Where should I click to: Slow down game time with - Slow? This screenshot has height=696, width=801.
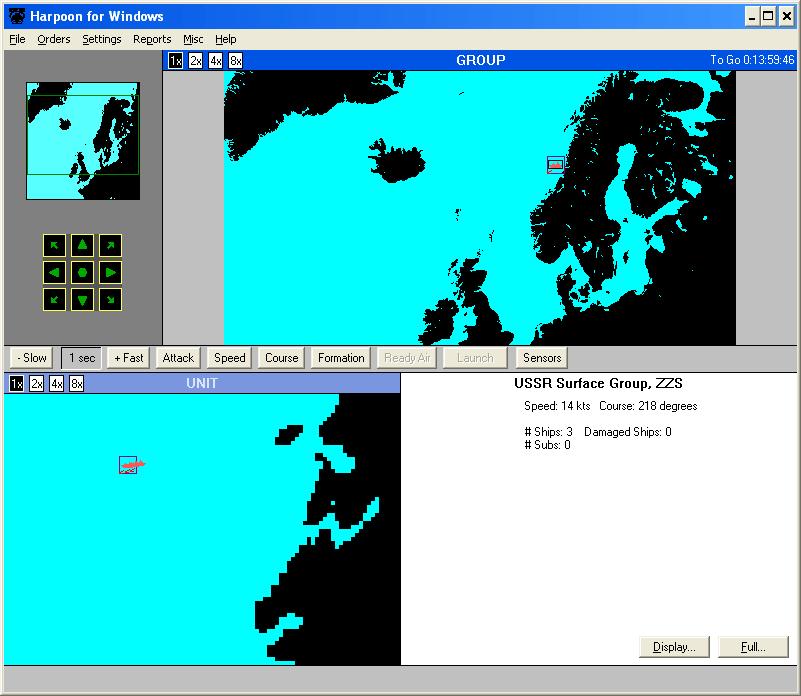click(x=32, y=358)
